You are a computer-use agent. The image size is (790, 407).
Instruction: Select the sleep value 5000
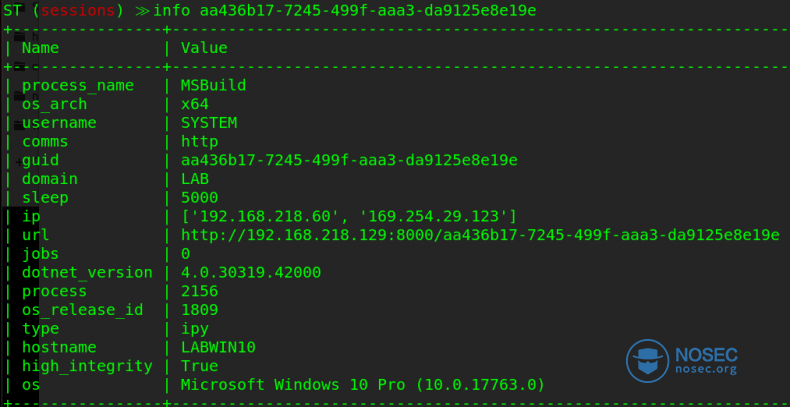200,197
